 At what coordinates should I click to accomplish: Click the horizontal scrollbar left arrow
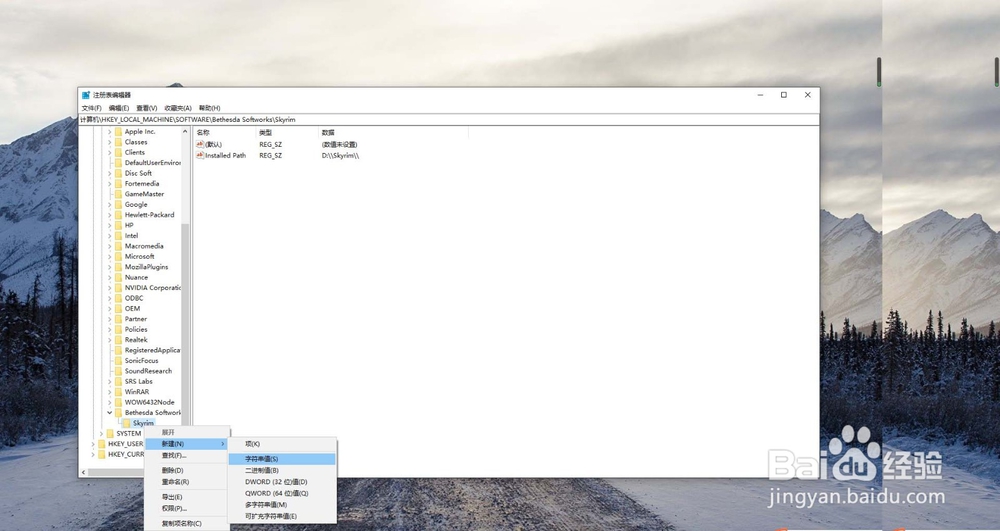pos(83,472)
